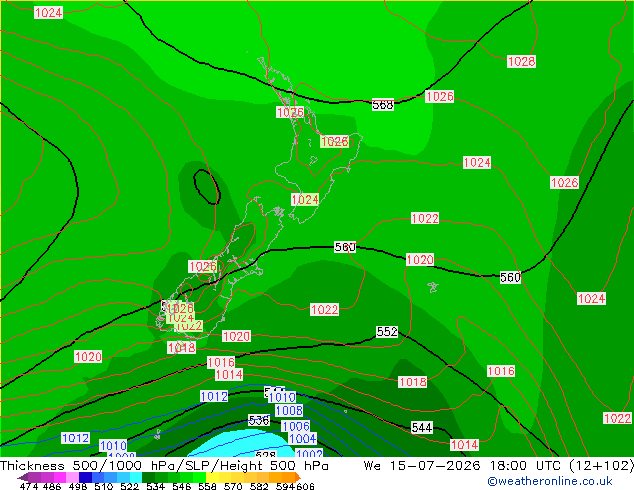
Task: Select the 1020 label left of the eastern 560
Action: tap(420, 260)
